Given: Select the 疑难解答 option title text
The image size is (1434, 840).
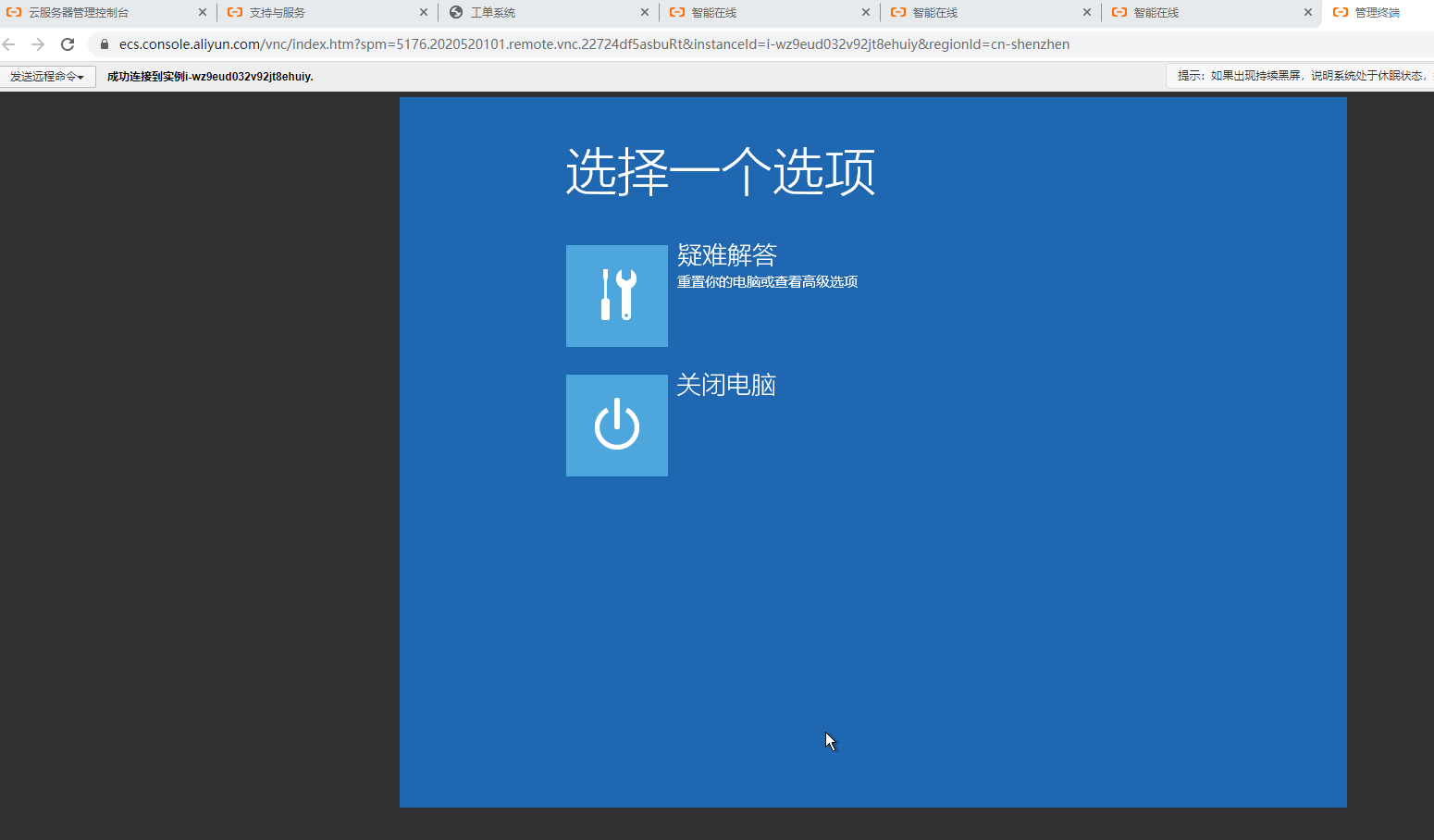Looking at the screenshot, I should pos(726,254).
